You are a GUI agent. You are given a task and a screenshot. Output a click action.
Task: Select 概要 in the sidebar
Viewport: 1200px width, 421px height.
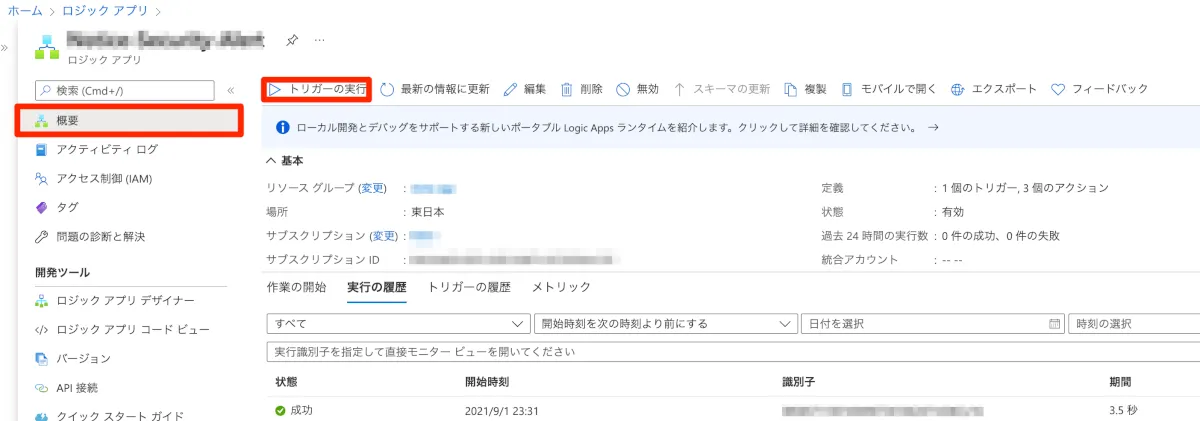coord(130,120)
